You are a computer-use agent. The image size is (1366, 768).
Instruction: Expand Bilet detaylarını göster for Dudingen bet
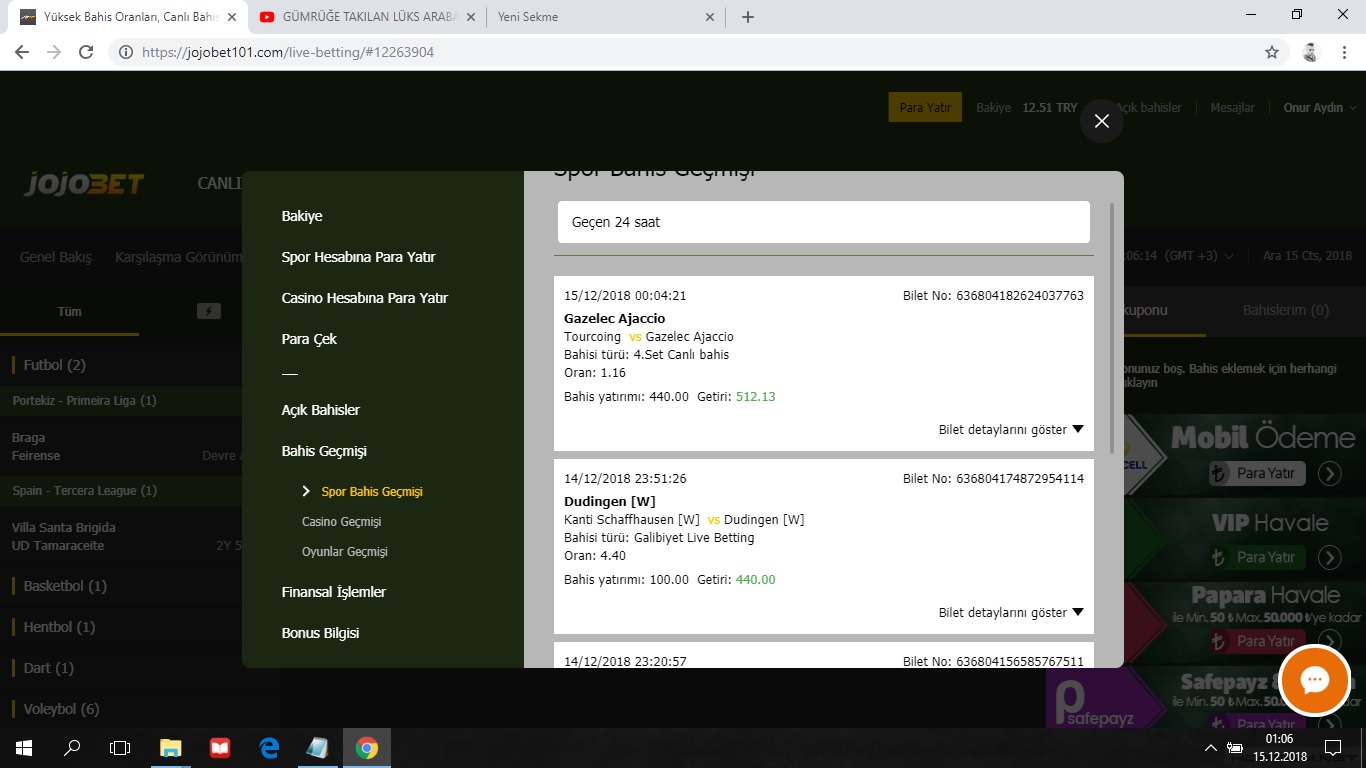(x=1011, y=612)
